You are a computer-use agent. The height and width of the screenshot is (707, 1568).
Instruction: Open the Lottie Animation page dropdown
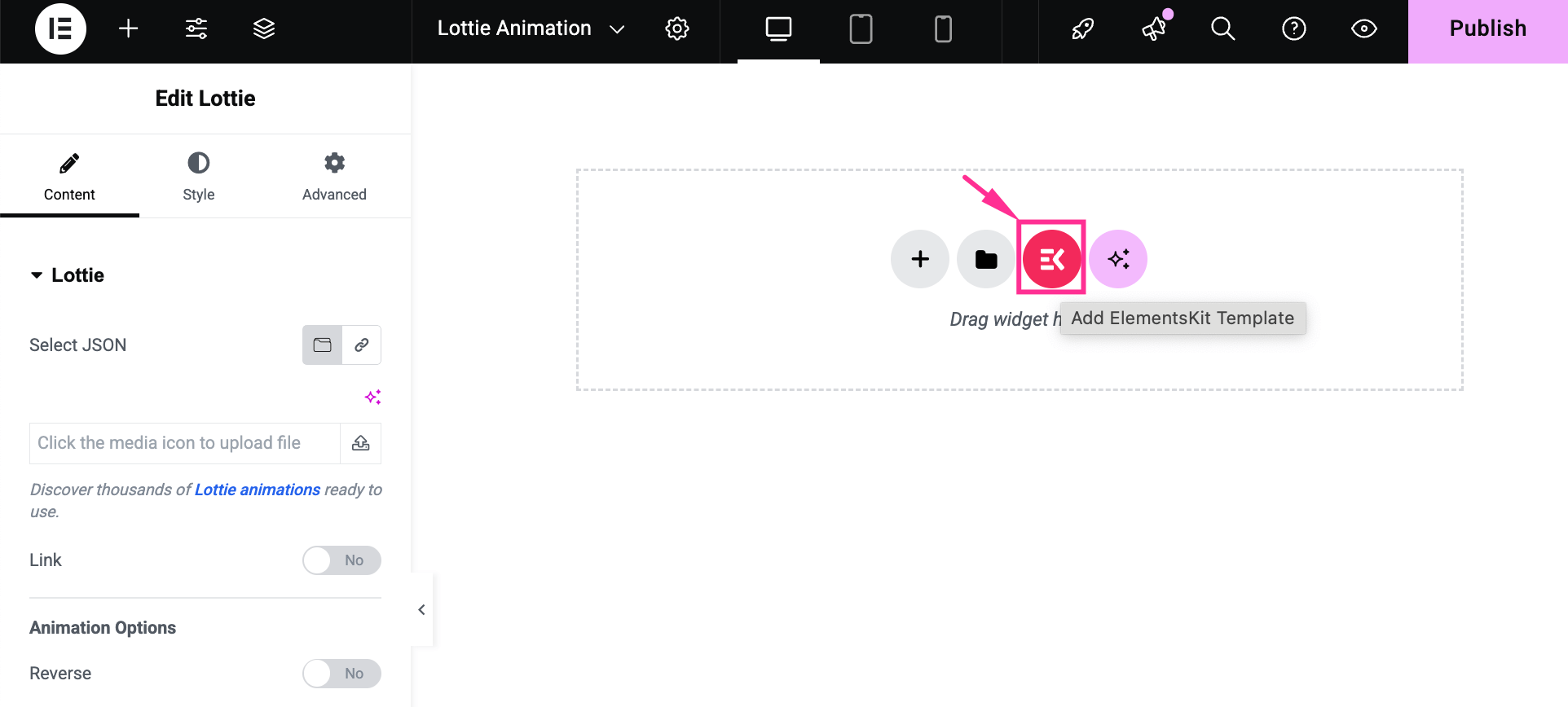pos(531,29)
